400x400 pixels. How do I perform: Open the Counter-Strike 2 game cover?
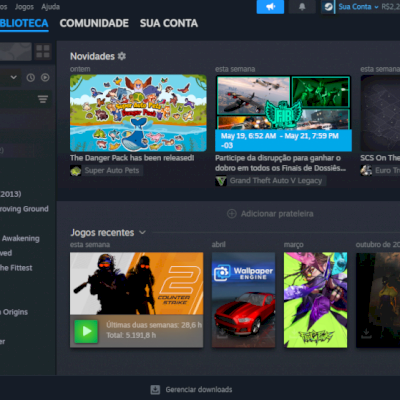pyautogui.click(x=136, y=283)
